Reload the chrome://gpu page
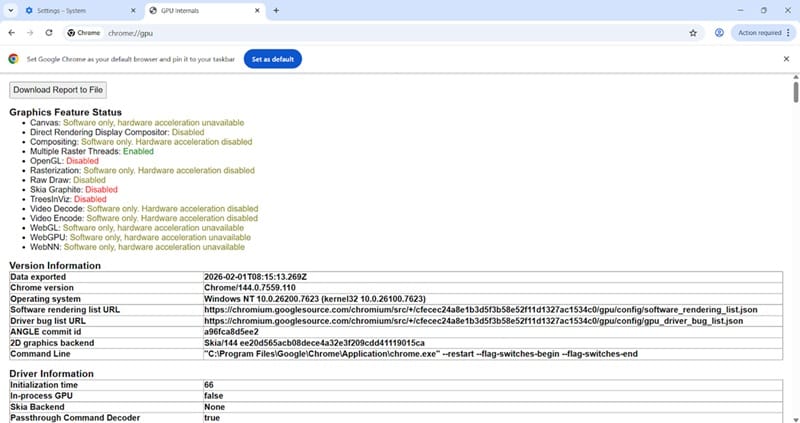This screenshot has height=423, width=800. click(49, 33)
